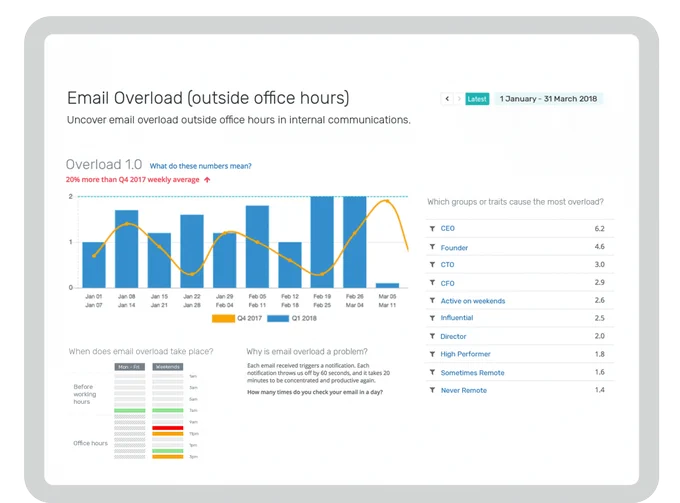This screenshot has height=503, width=680.
Task: Click the filter icon beside Active on weekends
Action: (432, 300)
